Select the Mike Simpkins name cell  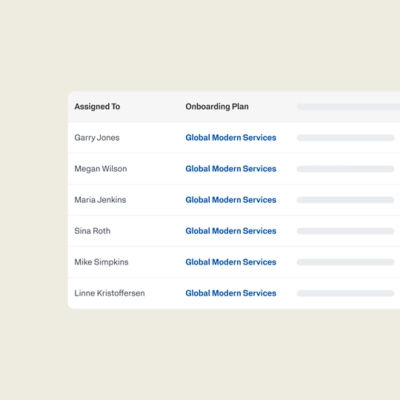(x=101, y=262)
